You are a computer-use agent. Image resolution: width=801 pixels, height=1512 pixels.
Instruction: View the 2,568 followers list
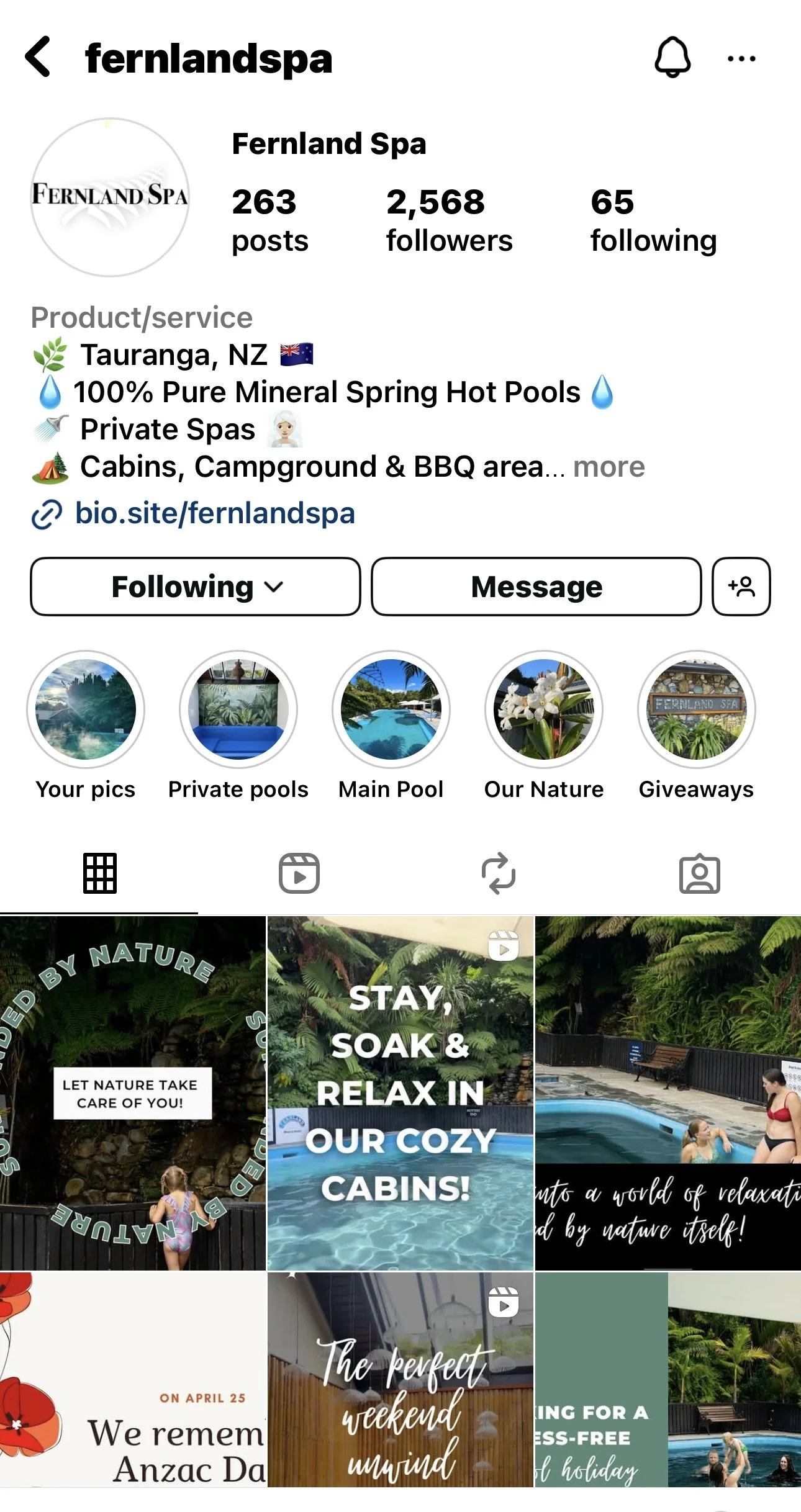click(450, 220)
